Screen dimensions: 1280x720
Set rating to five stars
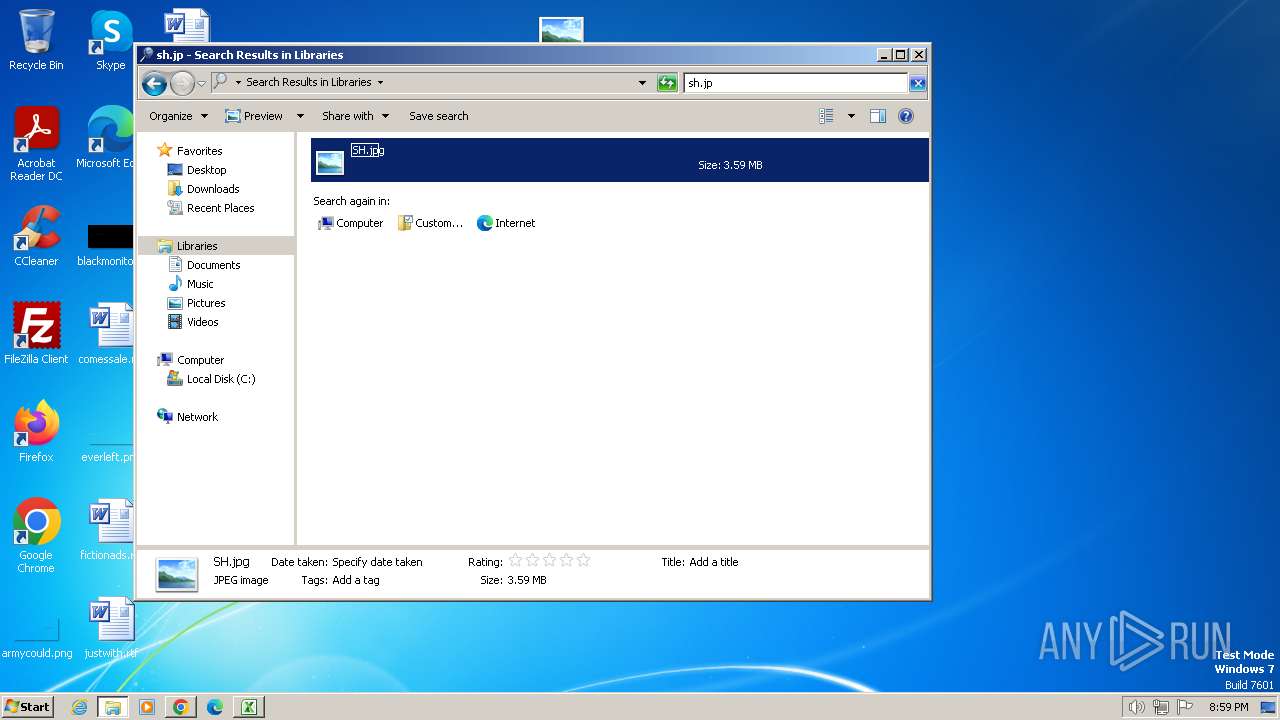584,561
